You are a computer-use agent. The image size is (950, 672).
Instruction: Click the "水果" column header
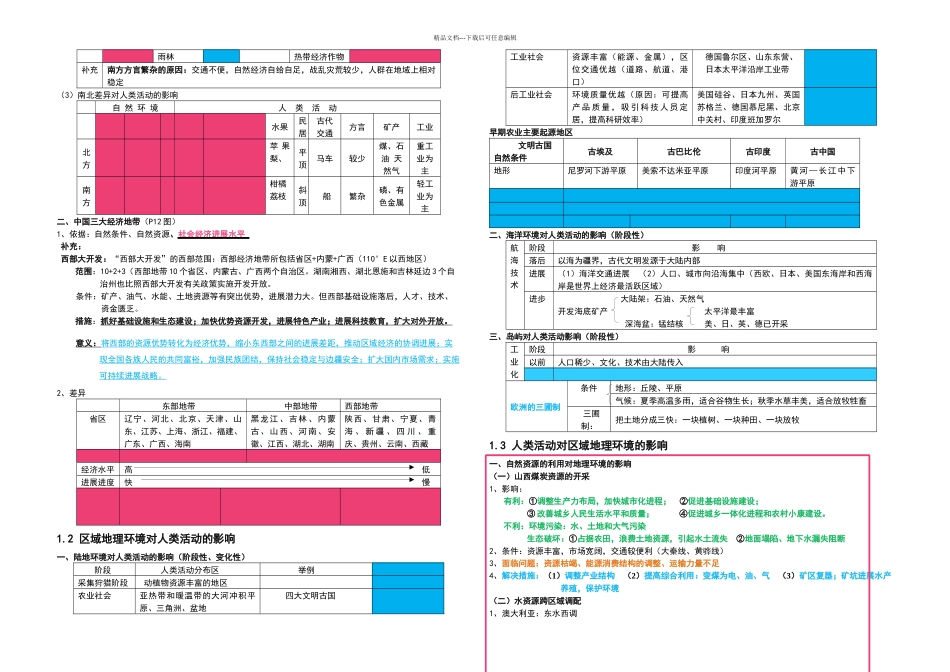pos(279,127)
